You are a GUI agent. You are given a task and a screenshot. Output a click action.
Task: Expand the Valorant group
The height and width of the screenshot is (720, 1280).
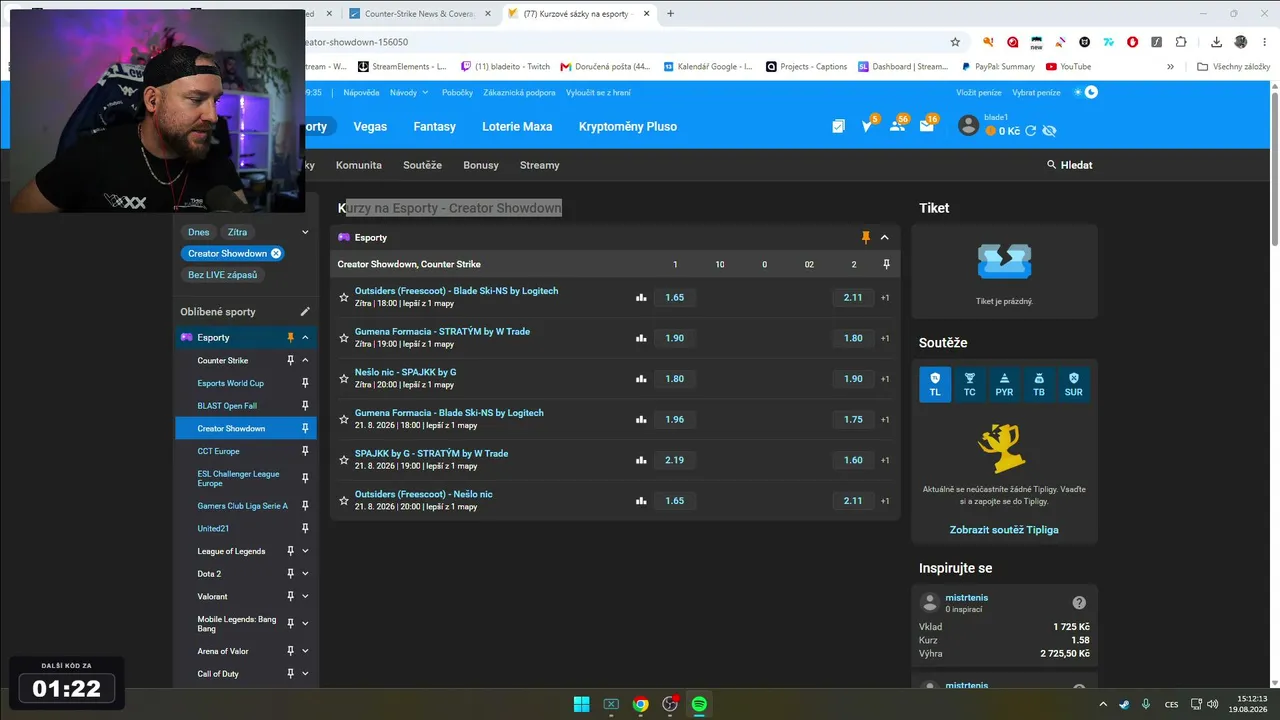click(305, 597)
